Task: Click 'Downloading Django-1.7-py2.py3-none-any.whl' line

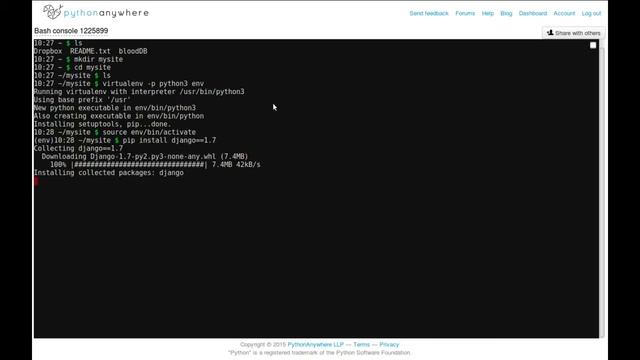Action: (144, 156)
